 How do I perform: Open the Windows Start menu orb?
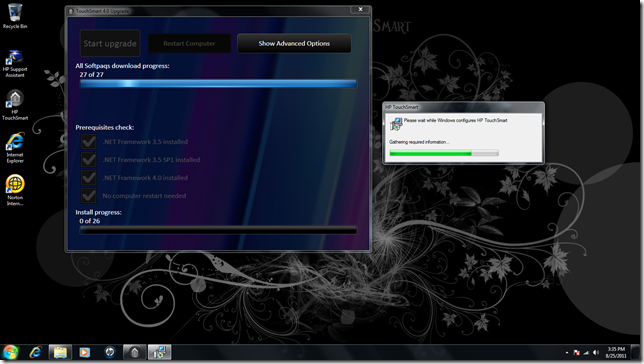(11, 352)
